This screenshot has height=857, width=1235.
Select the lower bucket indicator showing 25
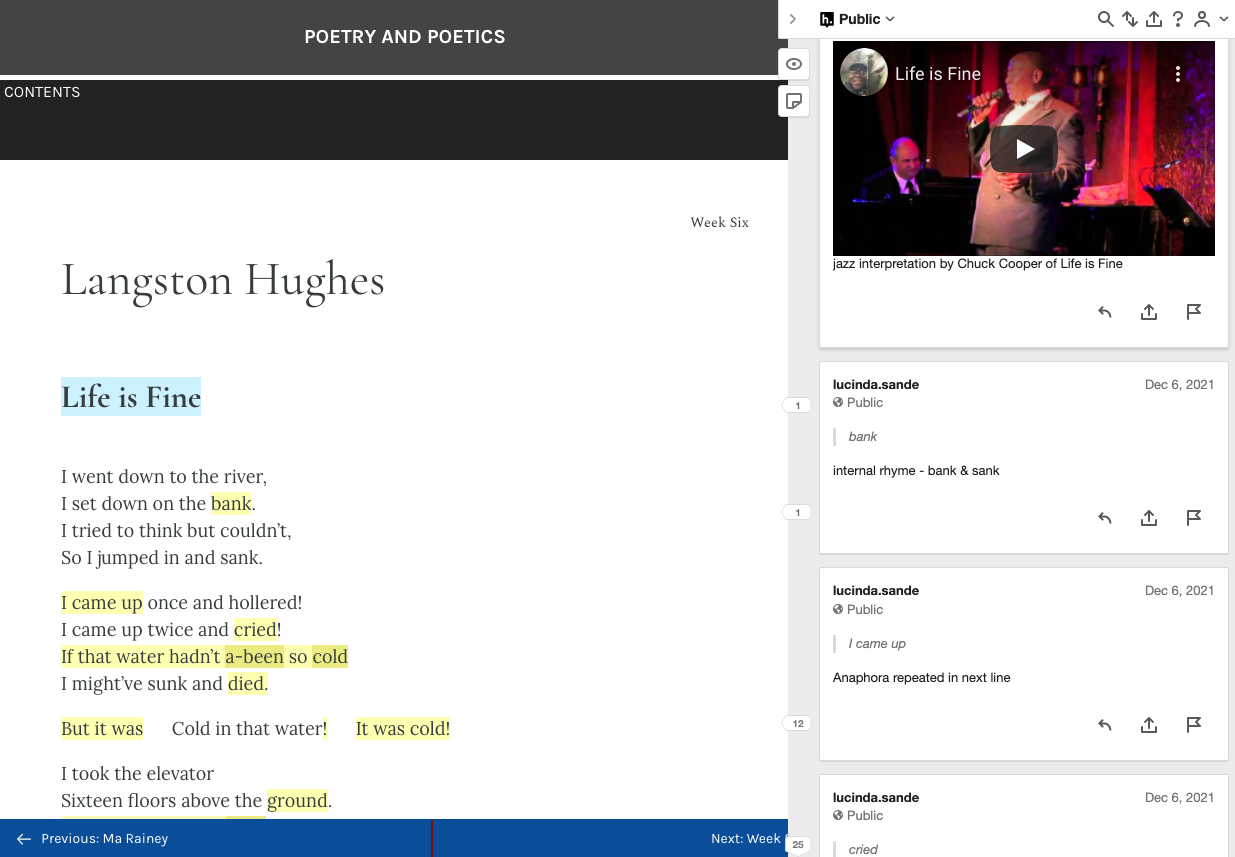pos(798,845)
